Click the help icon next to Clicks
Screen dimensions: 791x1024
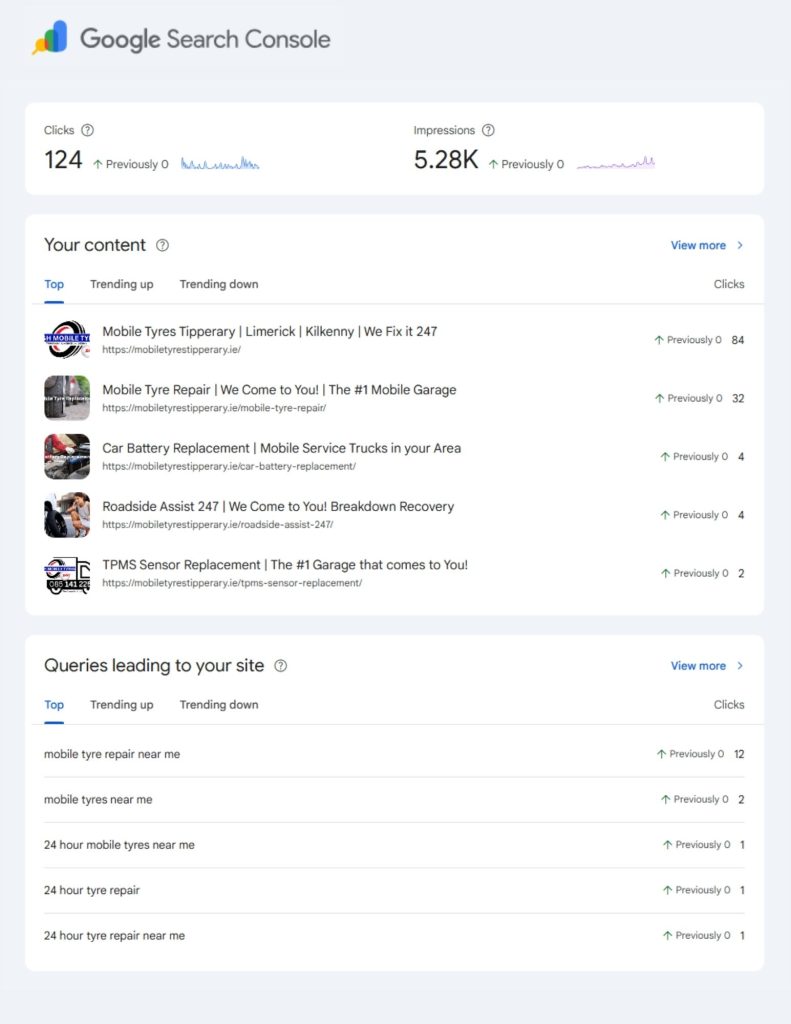tap(88, 130)
